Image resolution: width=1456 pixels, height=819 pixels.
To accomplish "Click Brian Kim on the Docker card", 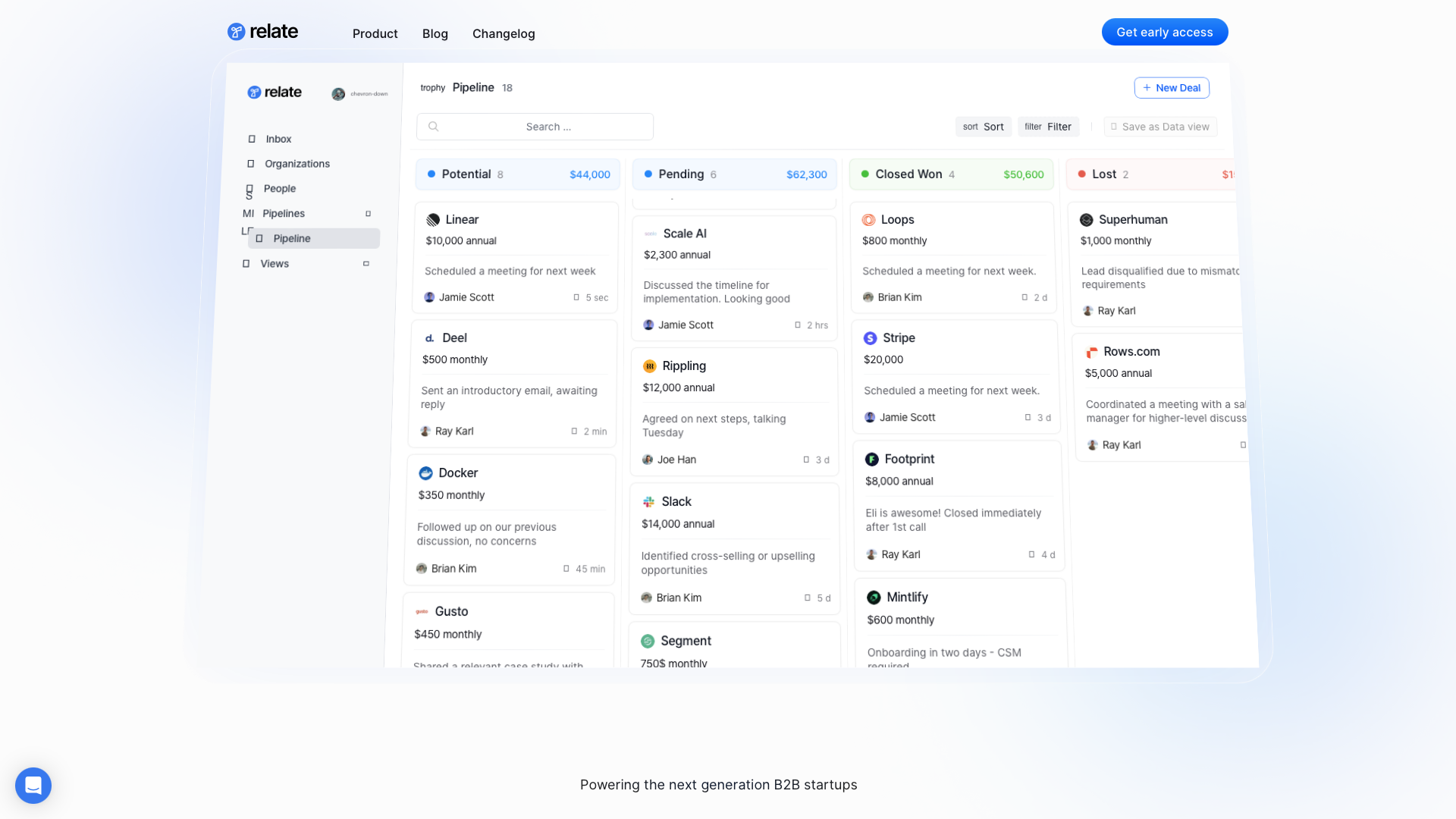I will (453, 569).
